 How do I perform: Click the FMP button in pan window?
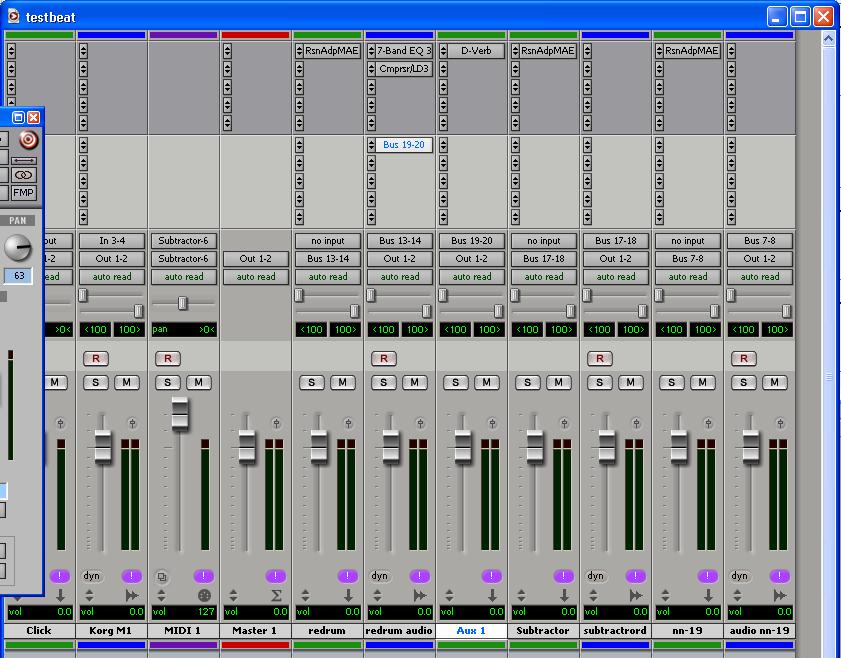pyautogui.click(x=24, y=193)
